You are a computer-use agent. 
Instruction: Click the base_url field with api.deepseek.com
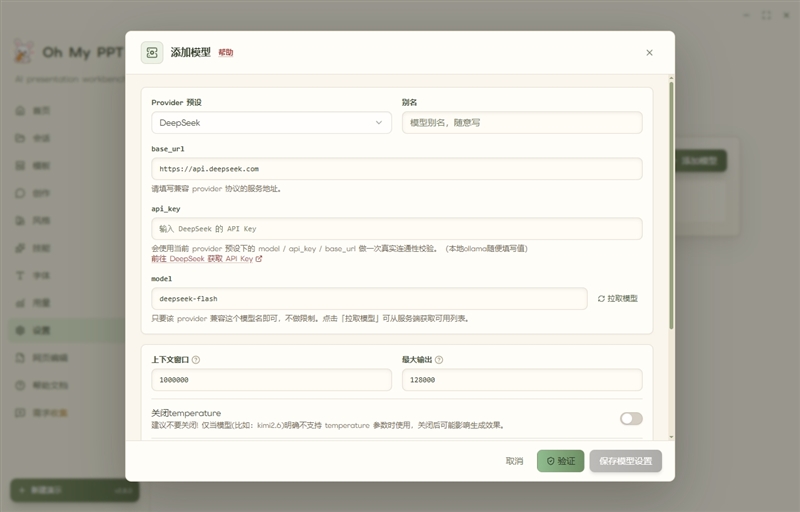397,169
